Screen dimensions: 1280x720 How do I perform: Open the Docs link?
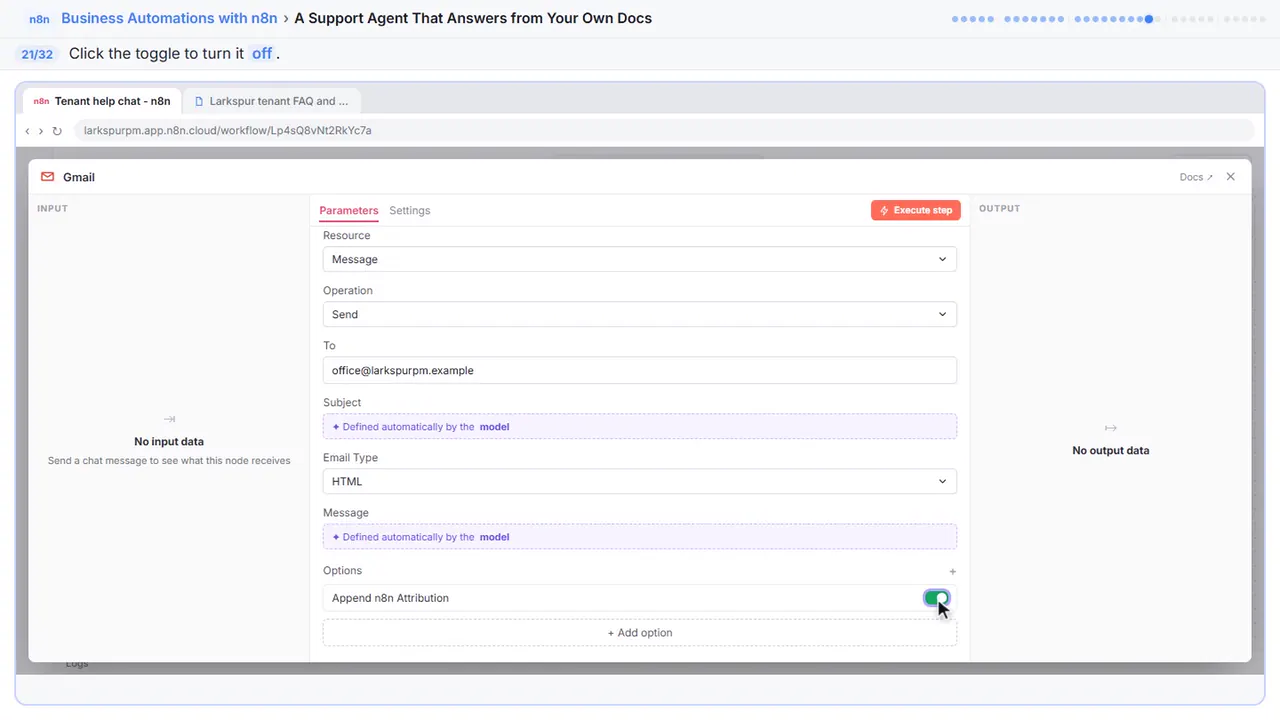(x=1196, y=177)
